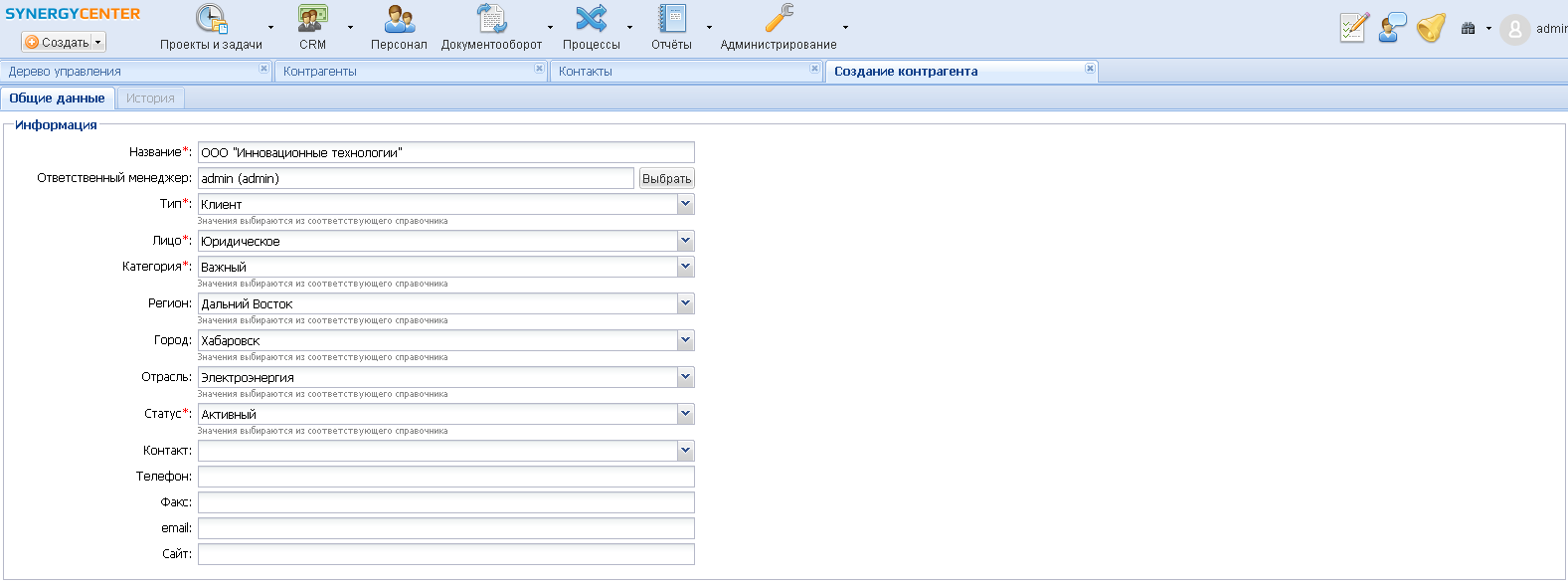Open the user chat bubble icon
The width and height of the screenshot is (1568, 585).
pyautogui.click(x=1392, y=28)
